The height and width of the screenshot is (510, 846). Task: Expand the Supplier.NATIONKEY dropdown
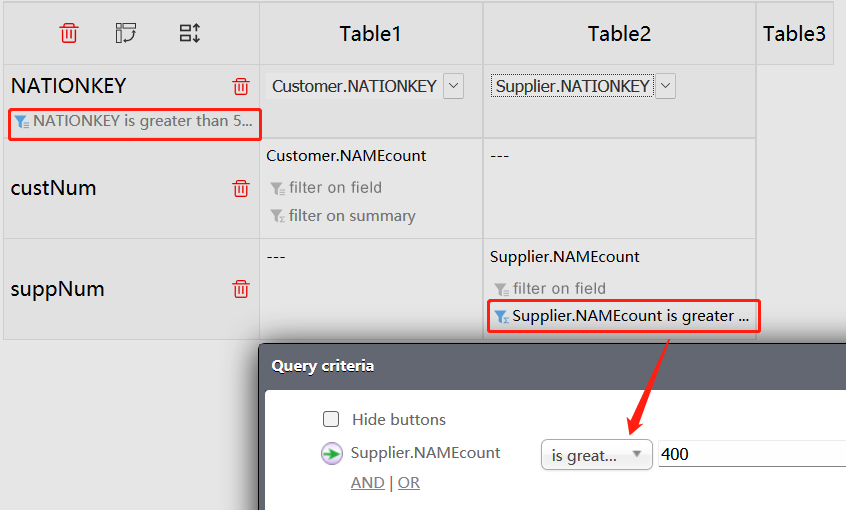(665, 86)
